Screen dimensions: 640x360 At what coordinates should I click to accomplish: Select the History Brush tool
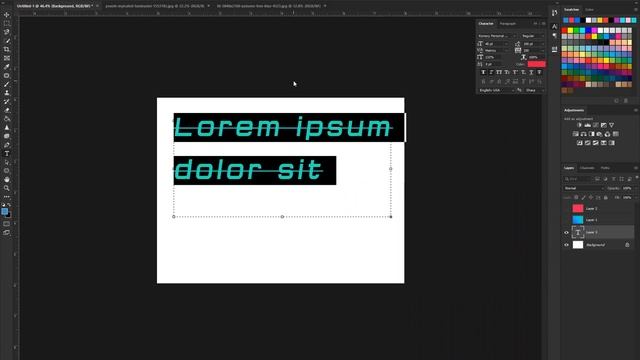click(7, 101)
